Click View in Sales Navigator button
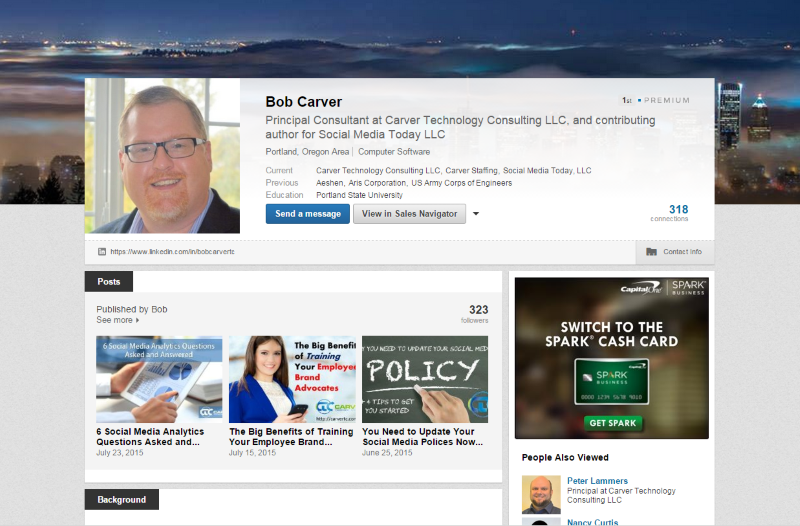800x526 pixels. tap(409, 214)
